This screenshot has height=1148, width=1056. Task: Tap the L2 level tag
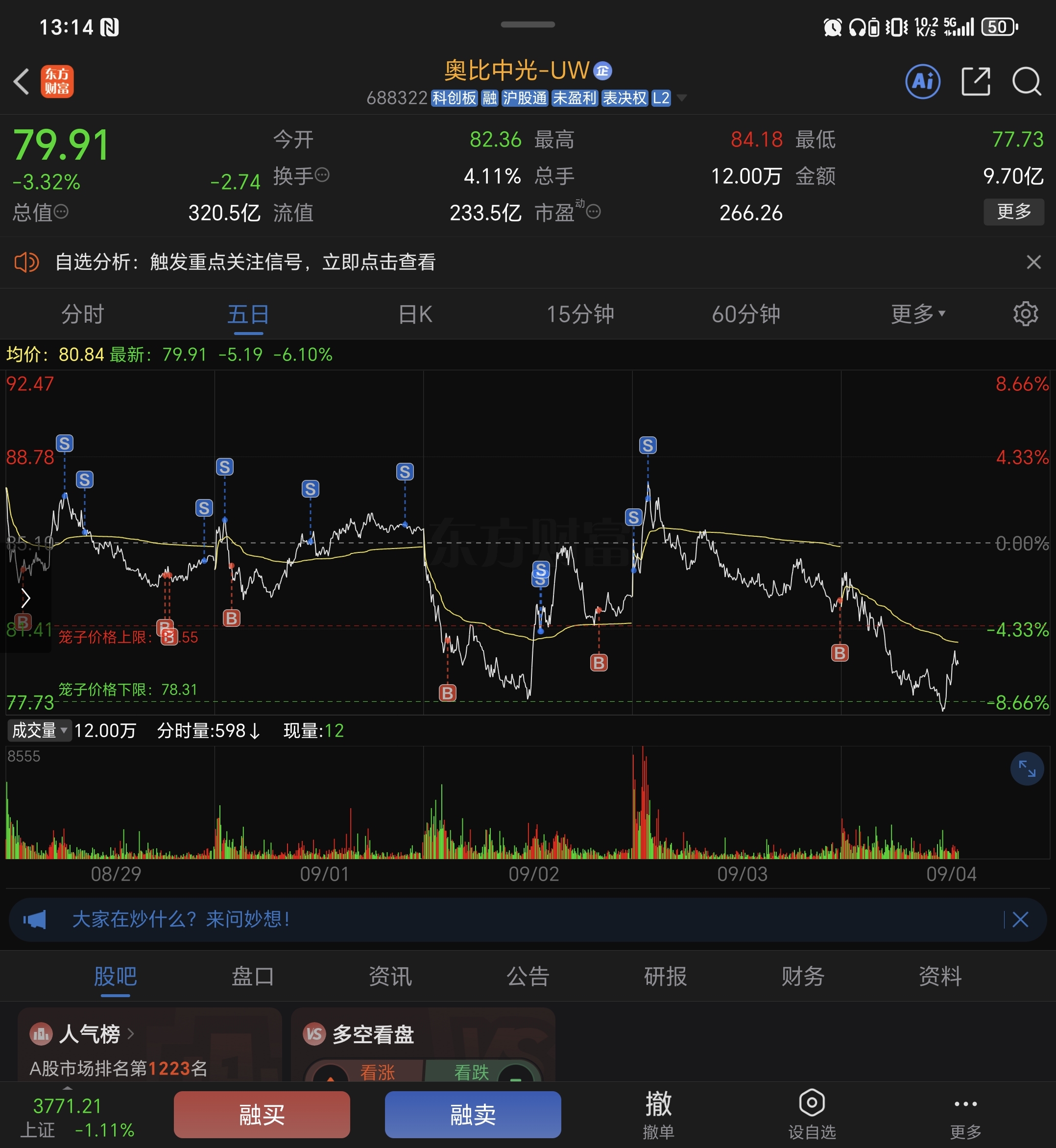coord(661,98)
